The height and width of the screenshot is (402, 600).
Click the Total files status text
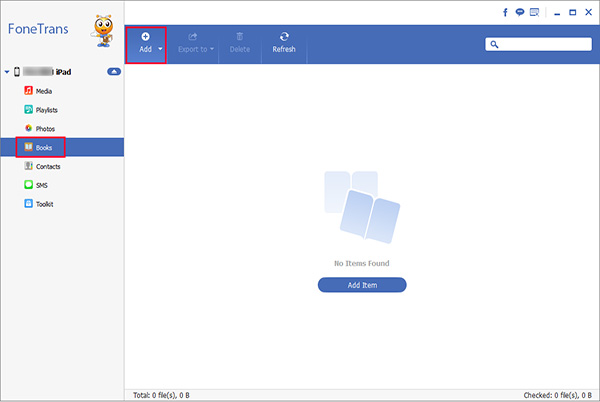[161, 395]
